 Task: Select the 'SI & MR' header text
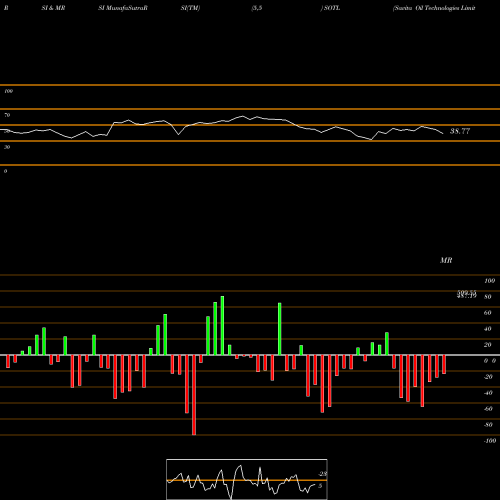click(53, 8)
